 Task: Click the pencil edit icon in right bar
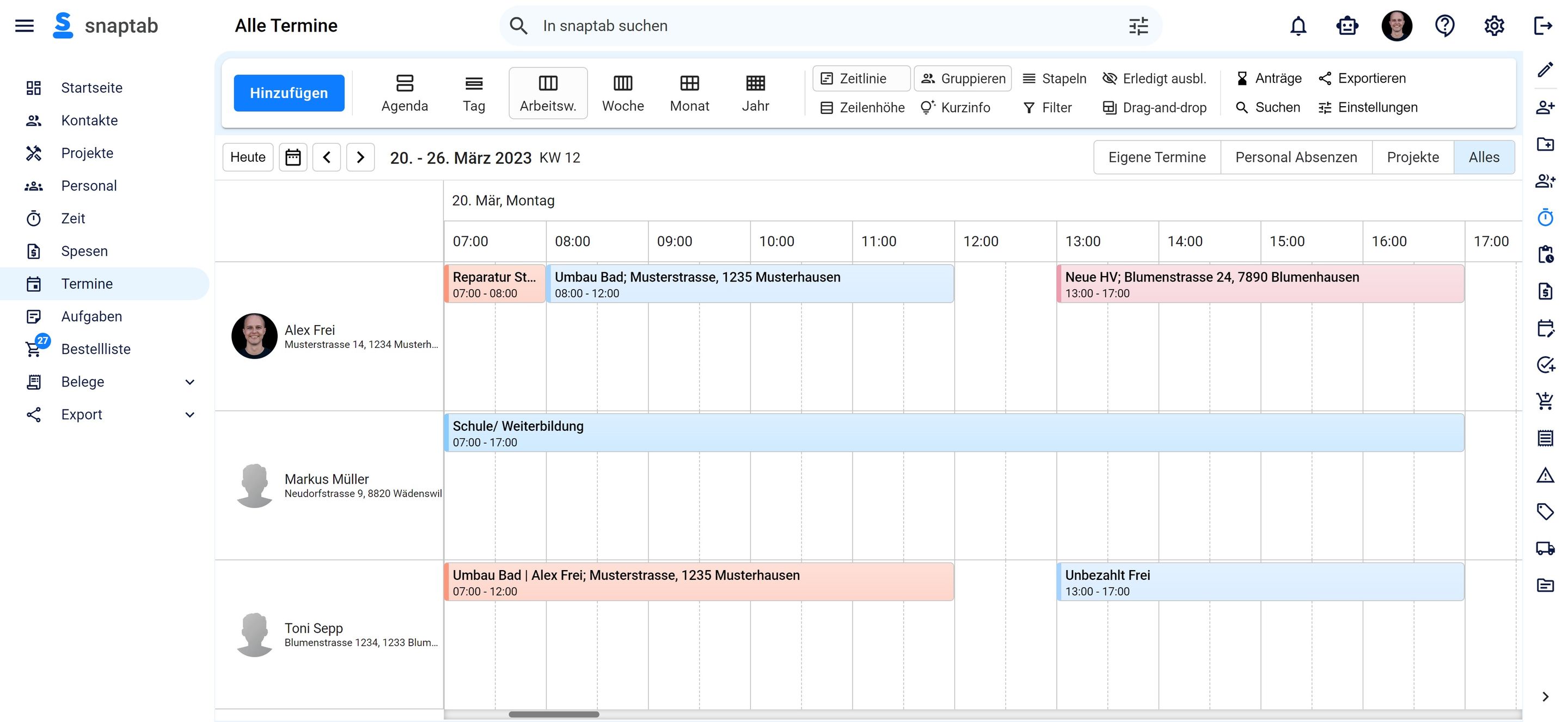tap(1545, 70)
